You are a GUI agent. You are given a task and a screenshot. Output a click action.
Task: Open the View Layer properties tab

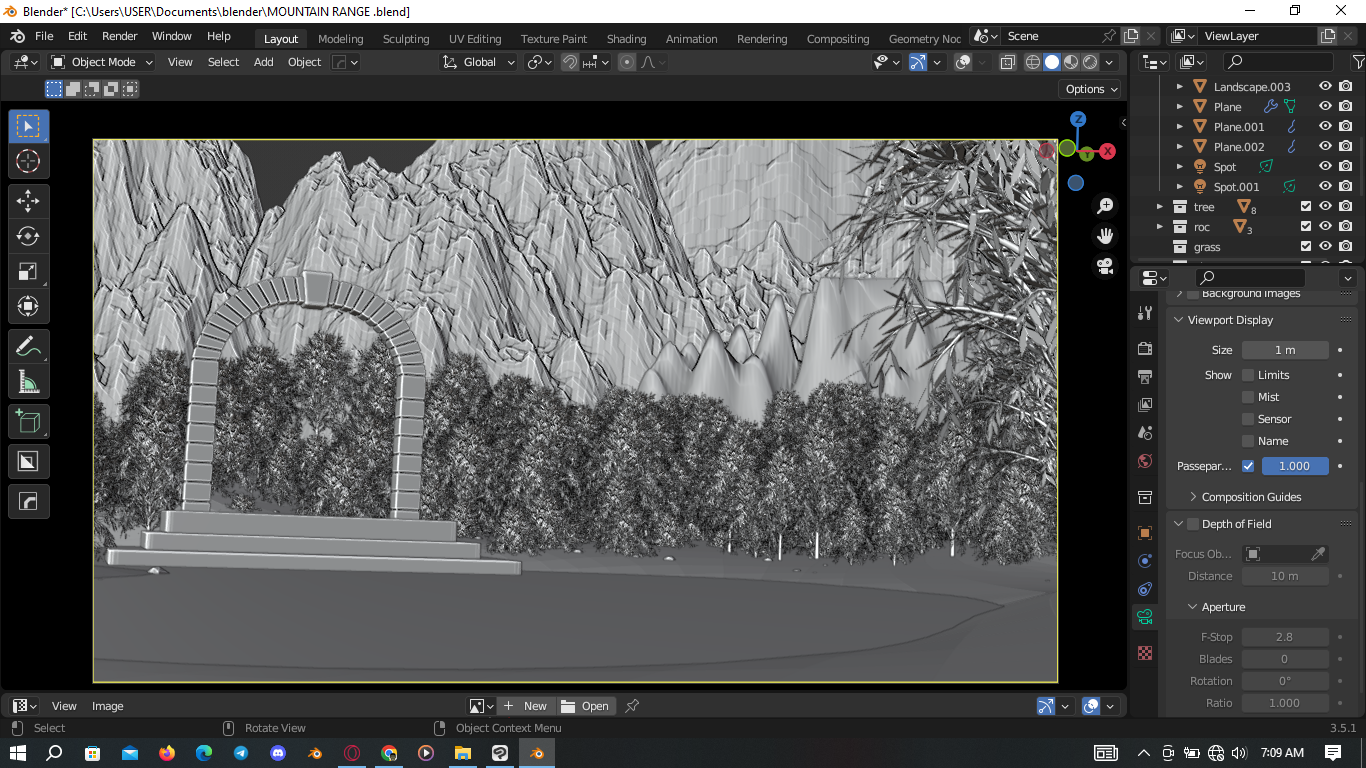click(x=1145, y=405)
